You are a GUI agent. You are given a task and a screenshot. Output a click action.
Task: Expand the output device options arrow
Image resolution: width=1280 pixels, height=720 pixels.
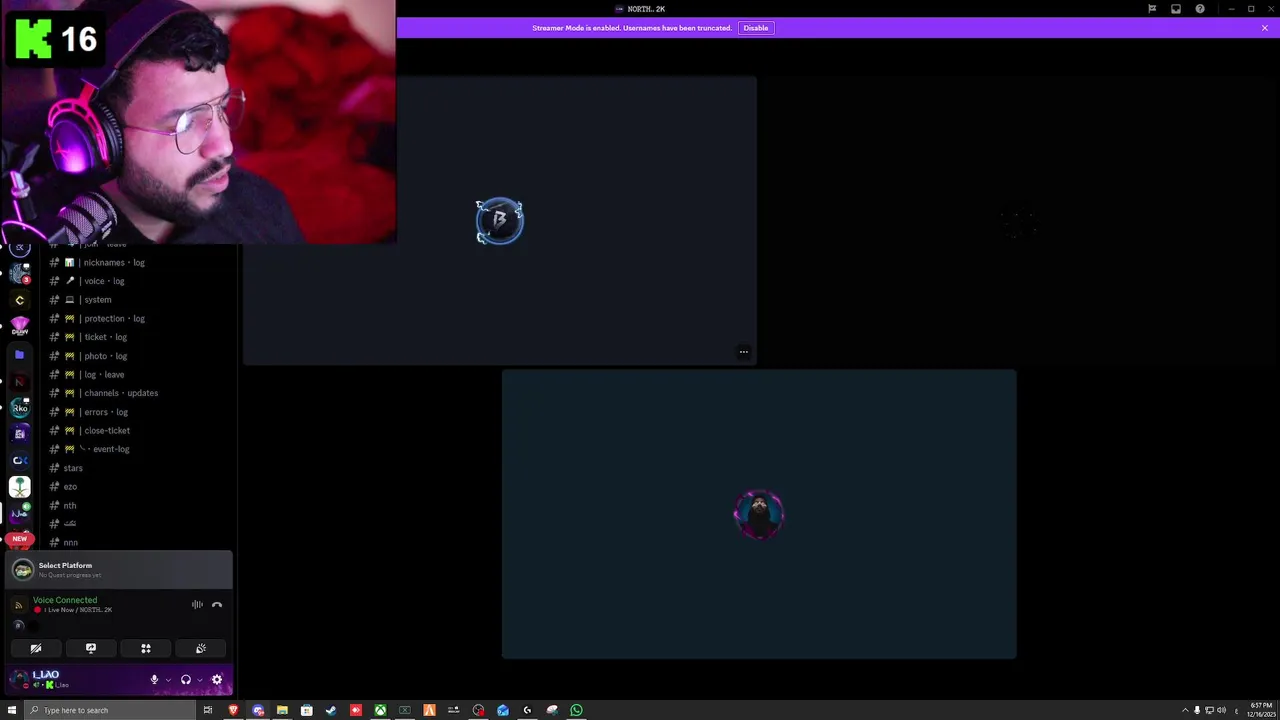(199, 680)
